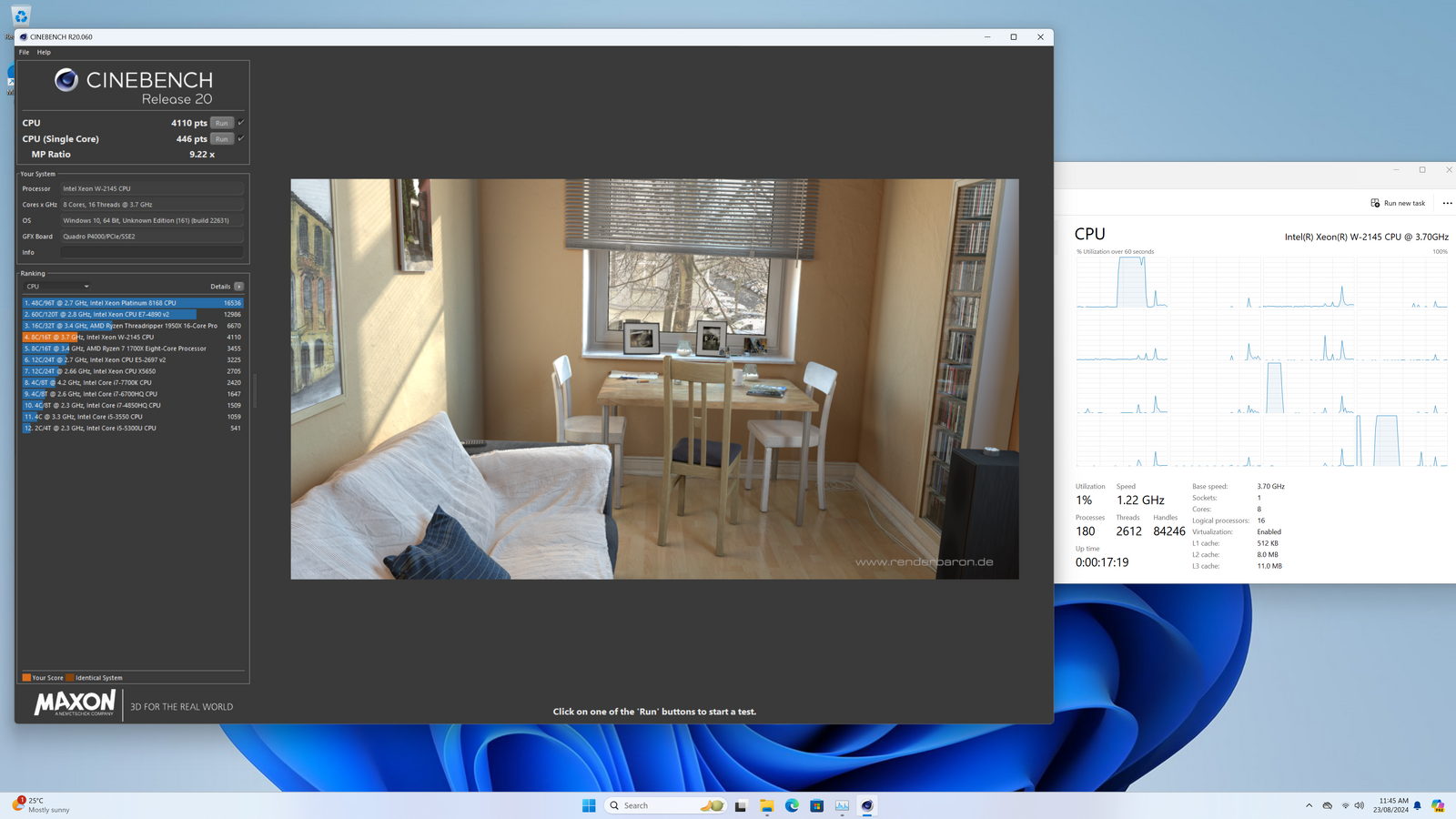Click the MAXON logo

click(75, 703)
